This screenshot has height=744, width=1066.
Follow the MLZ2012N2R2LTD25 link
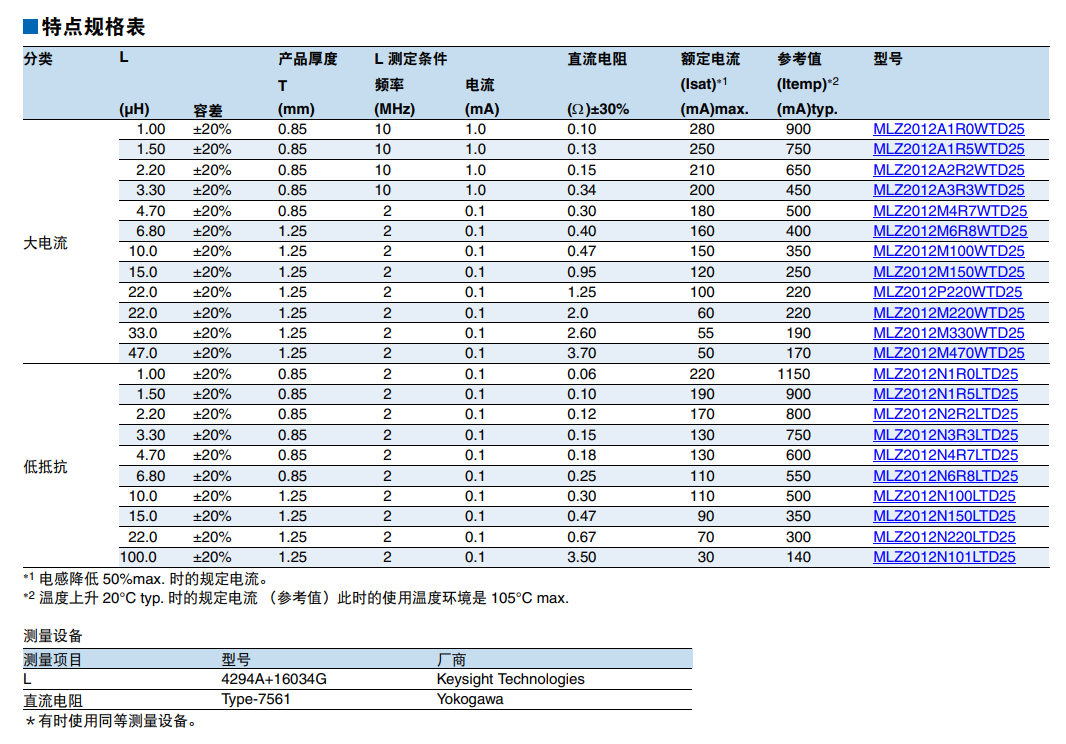tap(946, 415)
